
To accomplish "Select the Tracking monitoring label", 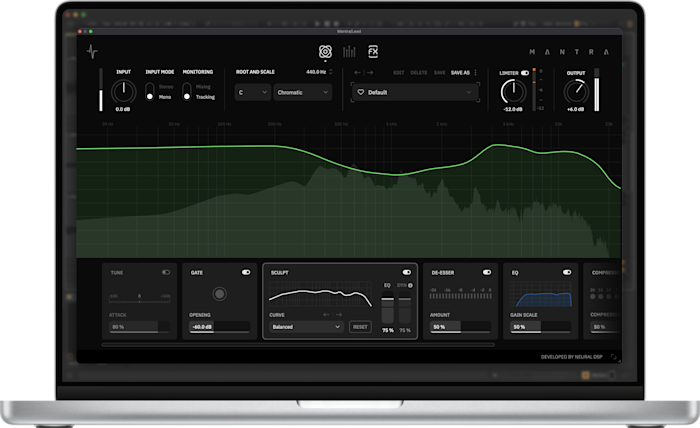I will click(x=205, y=97).
